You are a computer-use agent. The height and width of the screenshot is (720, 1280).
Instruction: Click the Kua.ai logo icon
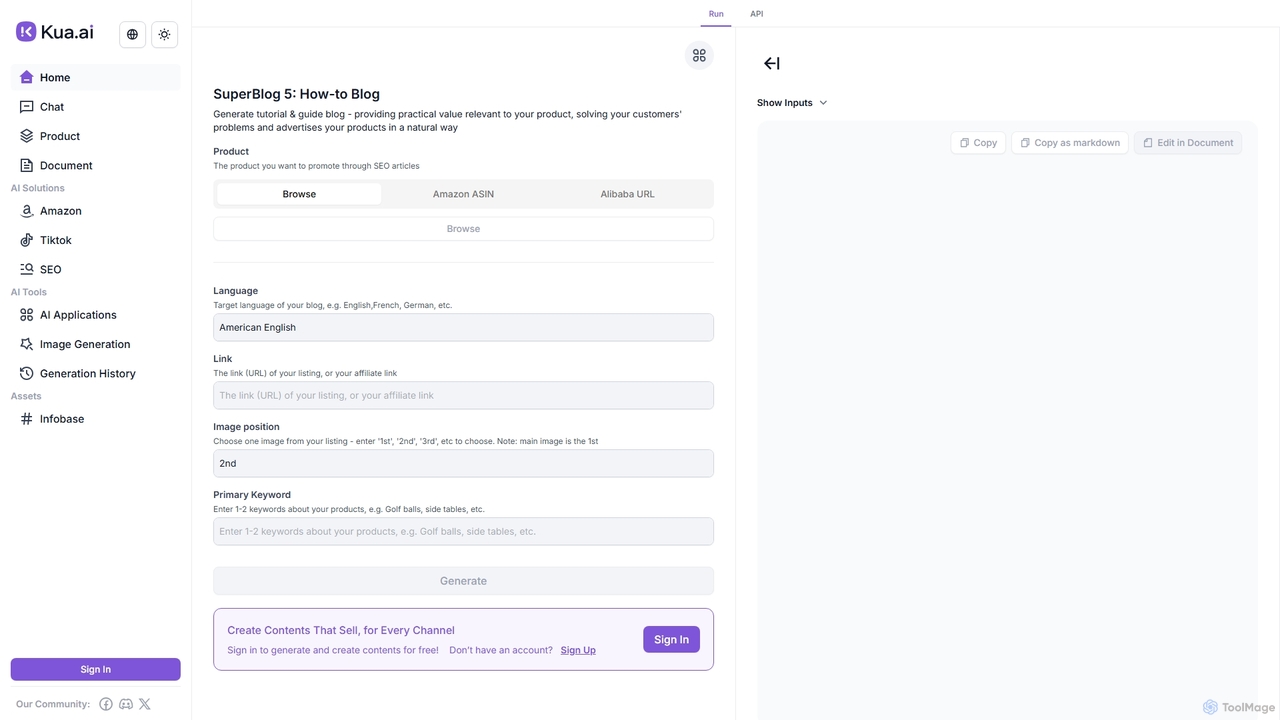[x=26, y=32]
